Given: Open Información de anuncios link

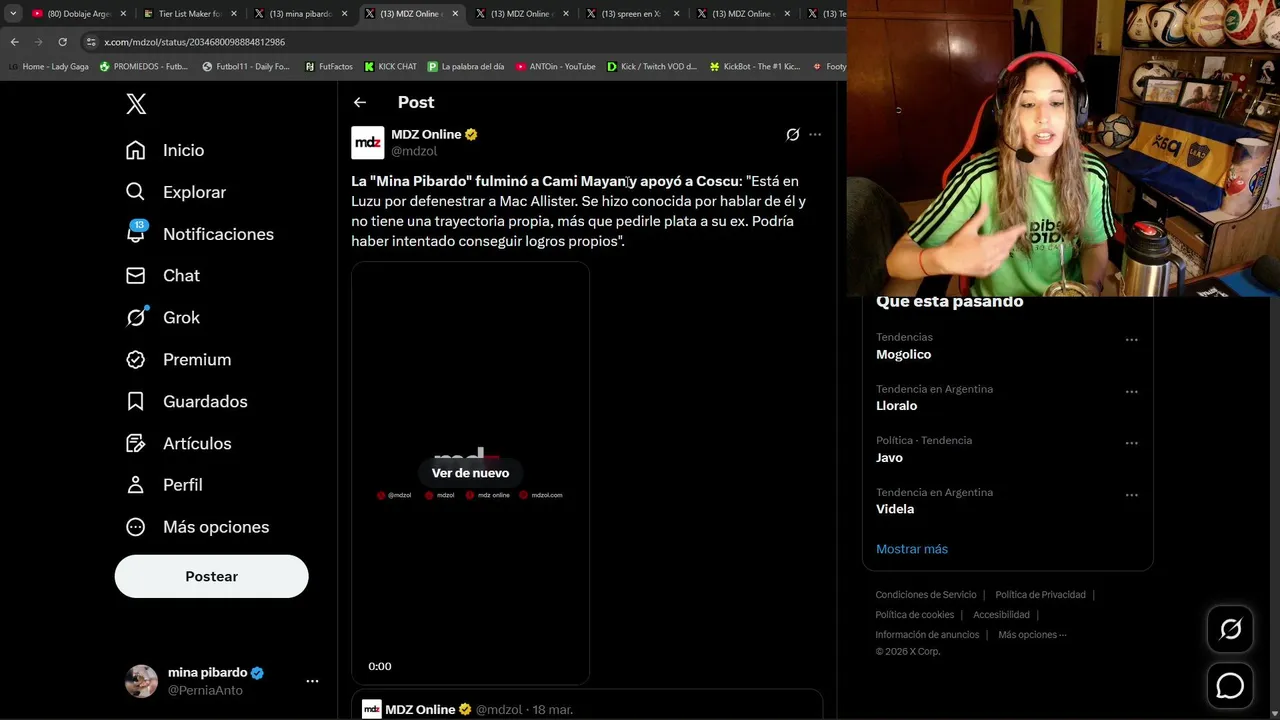Looking at the screenshot, I should [x=927, y=635].
